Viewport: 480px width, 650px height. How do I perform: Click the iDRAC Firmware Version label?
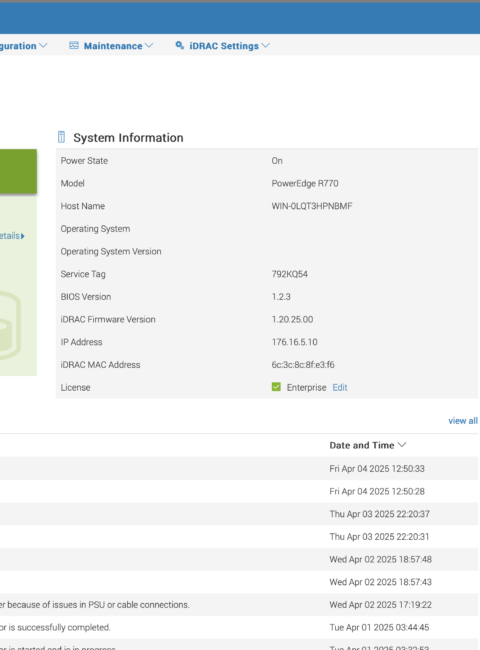click(108, 320)
